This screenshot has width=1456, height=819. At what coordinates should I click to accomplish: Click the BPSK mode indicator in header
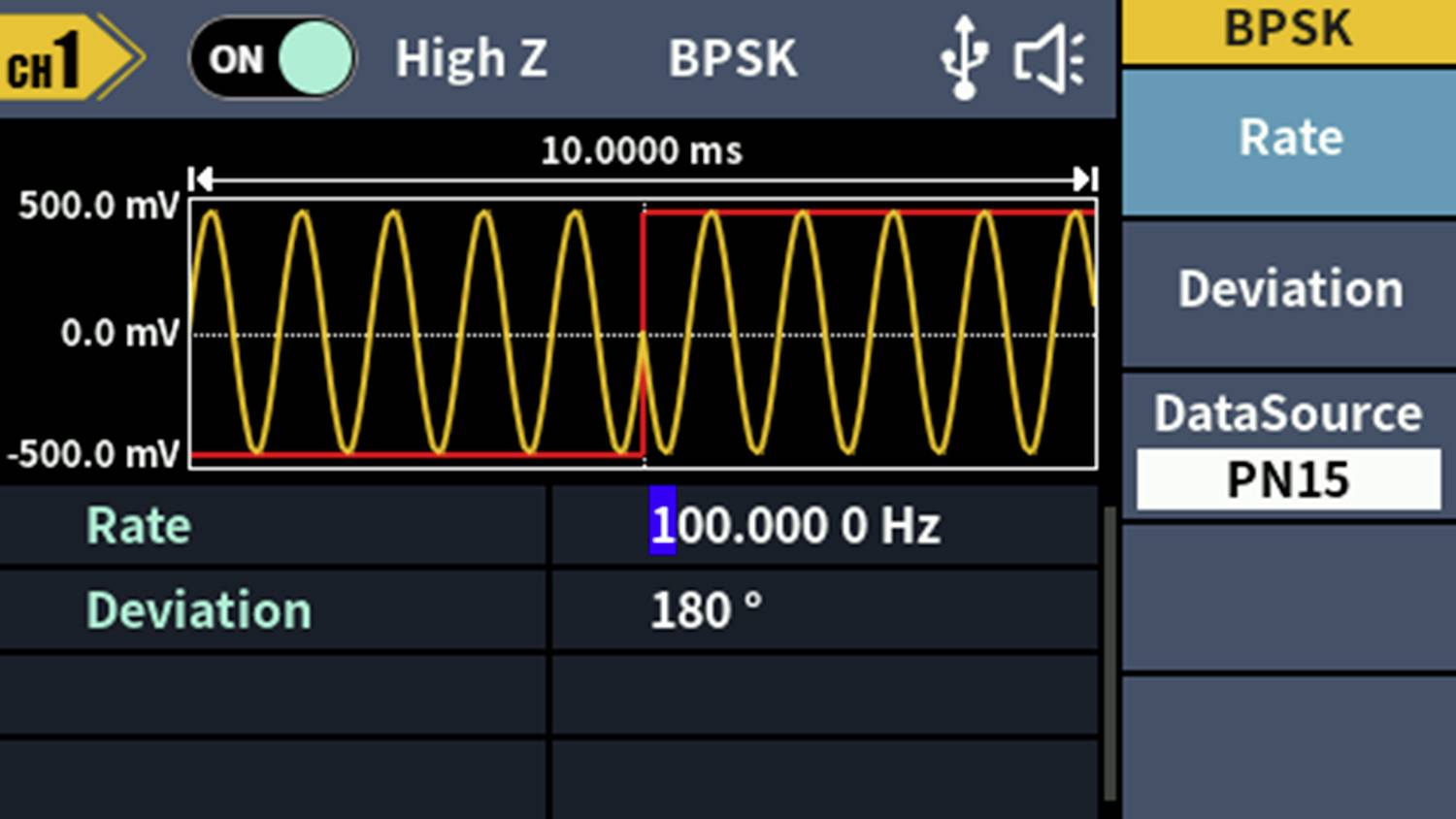733,58
